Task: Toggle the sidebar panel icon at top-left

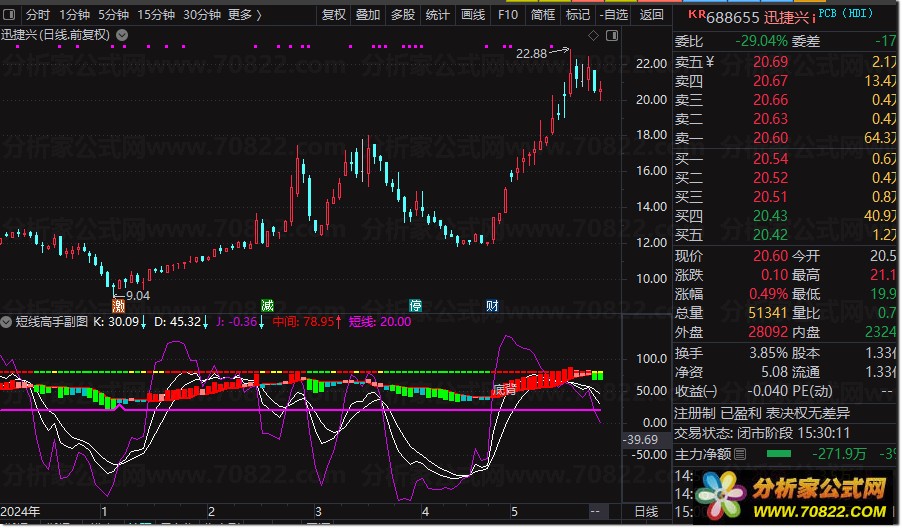Action: [9, 14]
